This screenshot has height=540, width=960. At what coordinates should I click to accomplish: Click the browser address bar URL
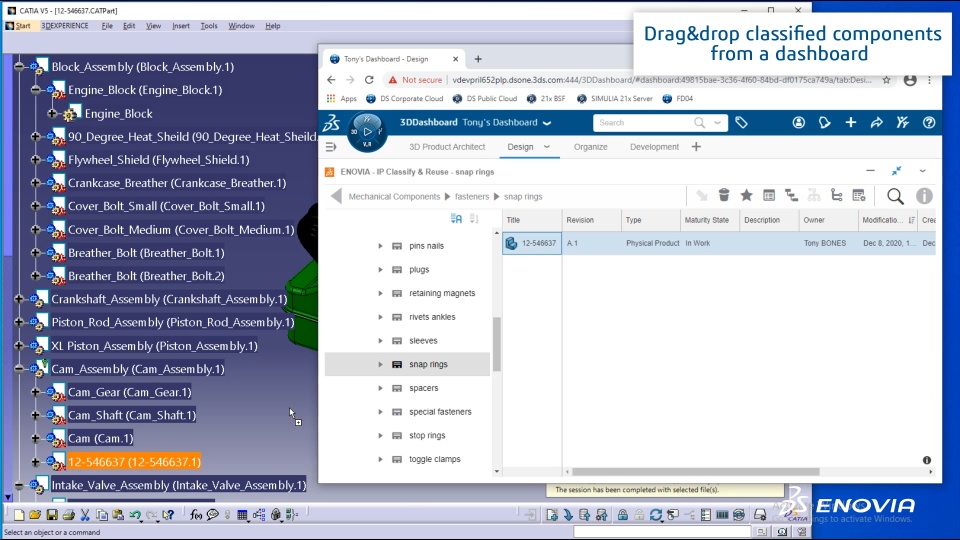click(x=662, y=80)
